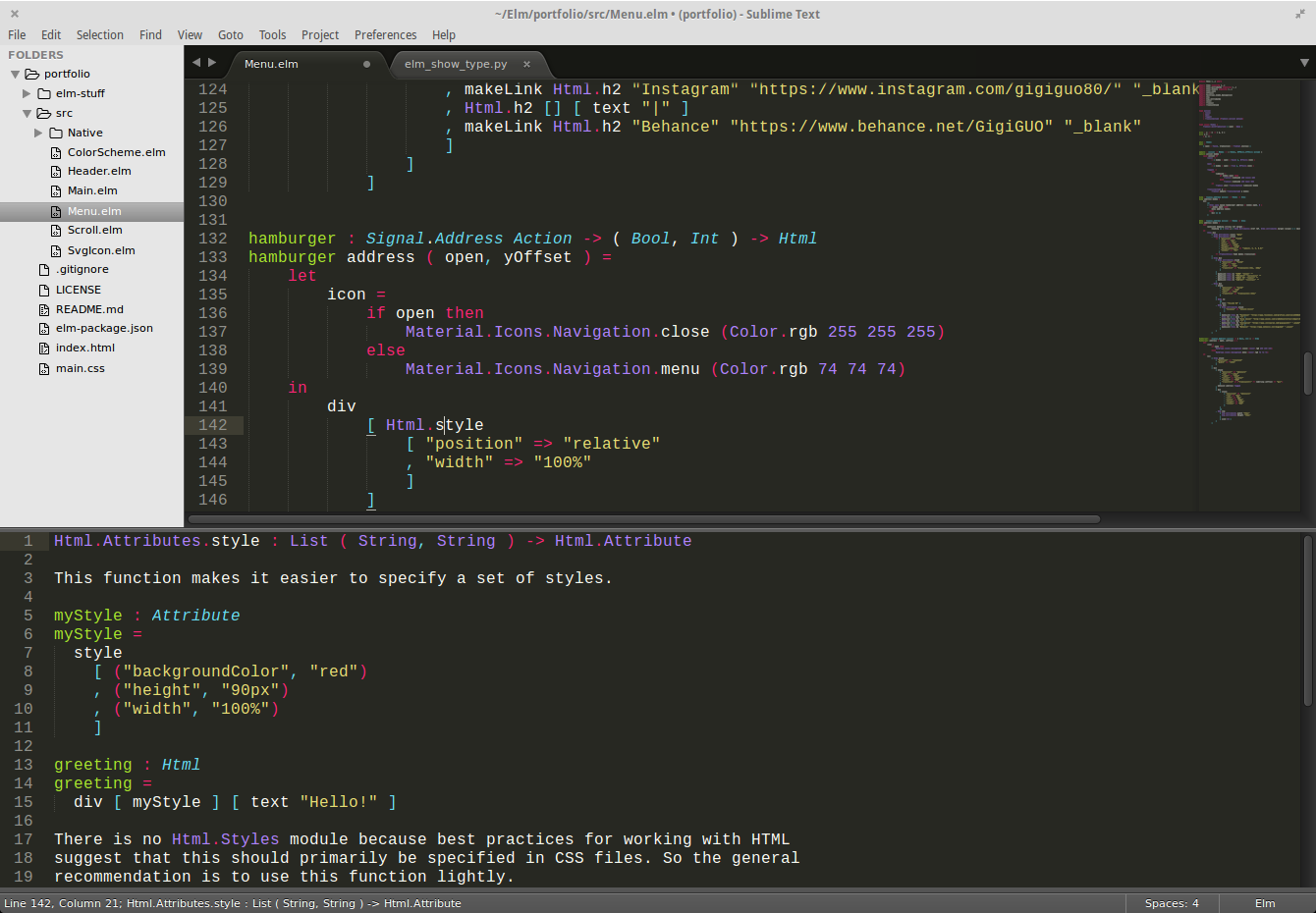Viewport: 1316px width, 913px height.
Task: Open the tab list dropdown arrow
Action: [x=1304, y=63]
